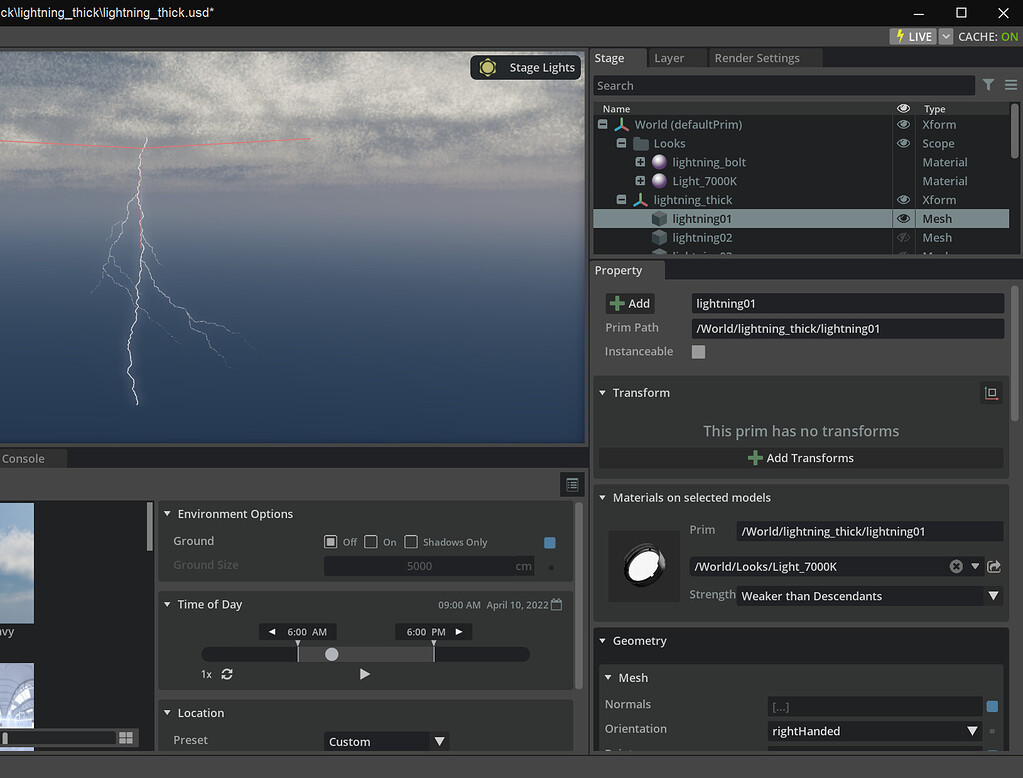Viewport: 1023px width, 778px height.
Task: Click the export arrow icon beside the material path
Action: click(994, 566)
